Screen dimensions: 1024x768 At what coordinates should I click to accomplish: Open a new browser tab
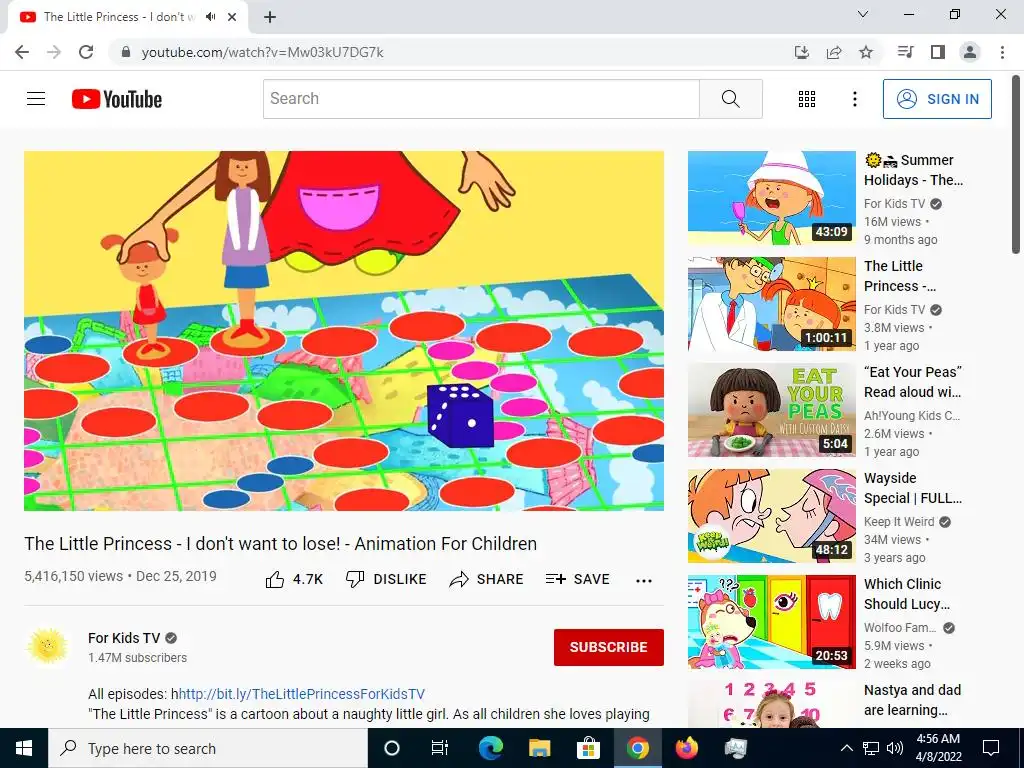[x=270, y=17]
